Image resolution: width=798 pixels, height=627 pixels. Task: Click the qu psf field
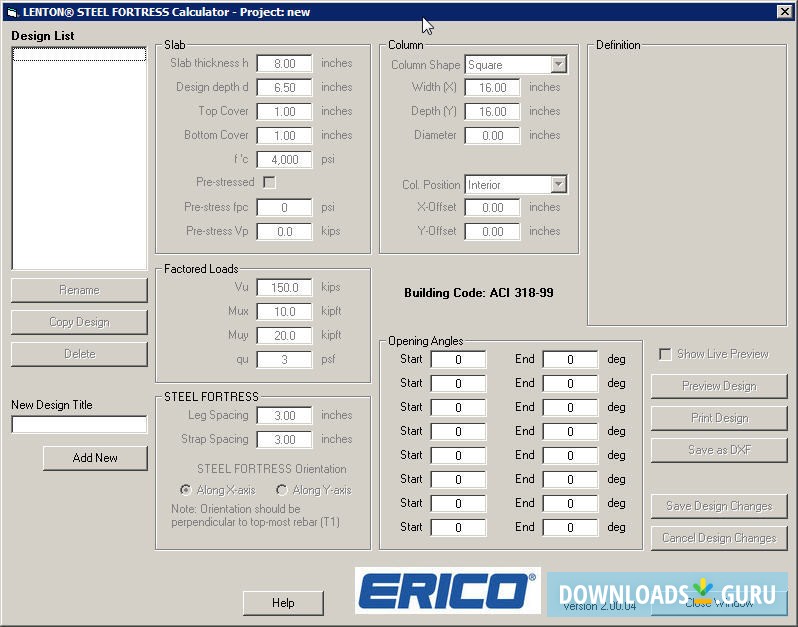[284, 359]
